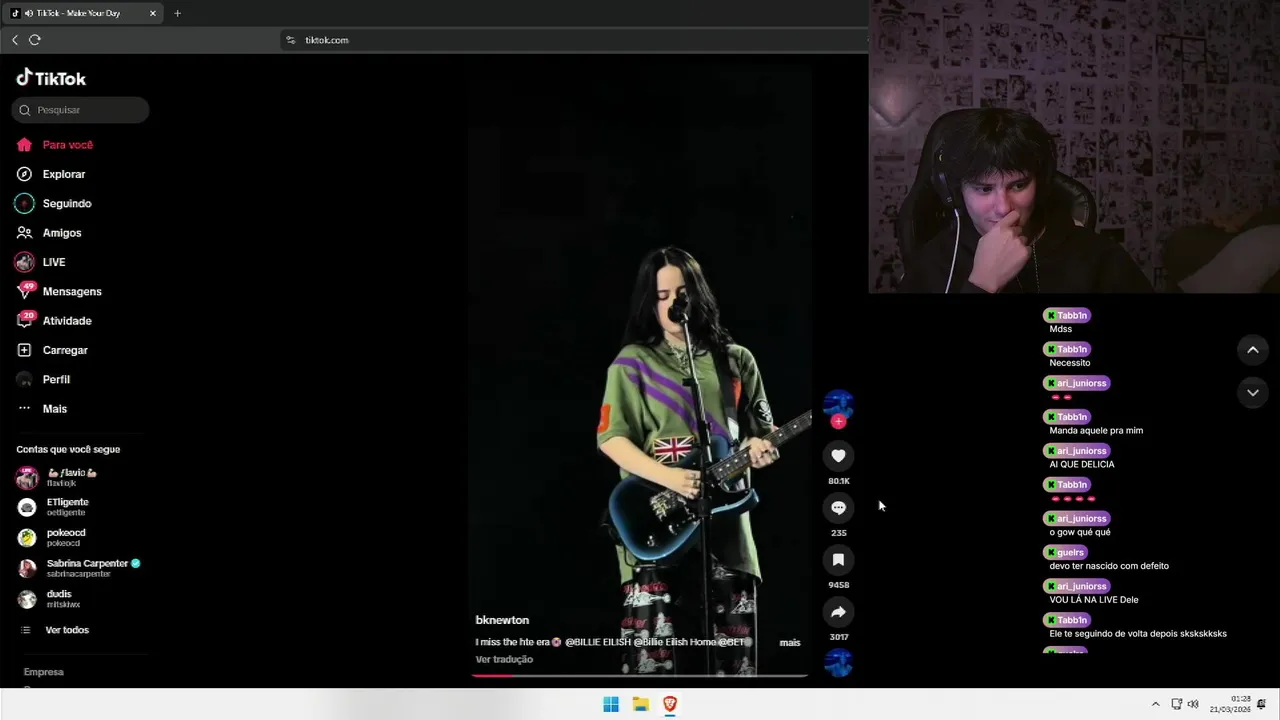This screenshot has width=1280, height=720.
Task: Open the comments bubble icon
Action: coord(838,508)
